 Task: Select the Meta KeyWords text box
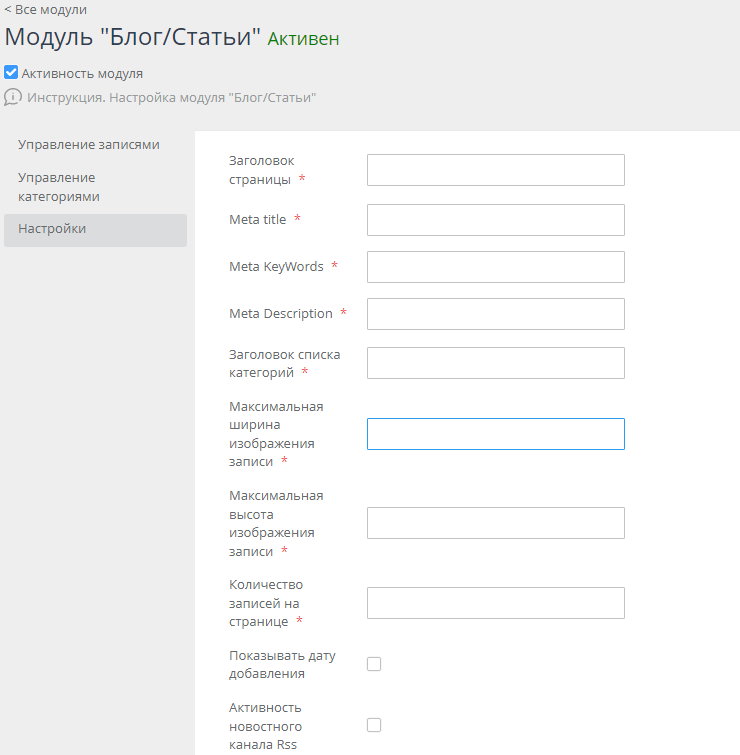click(x=495, y=267)
